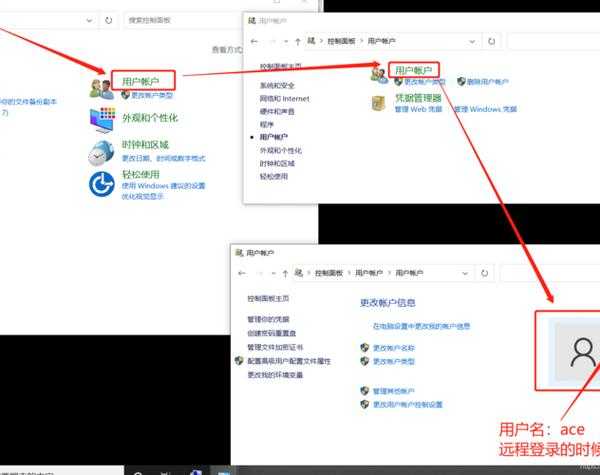Open the 轻松使用 blue accessibility icon
Image resolution: width=600 pixels, height=475 pixels.
click(101, 184)
